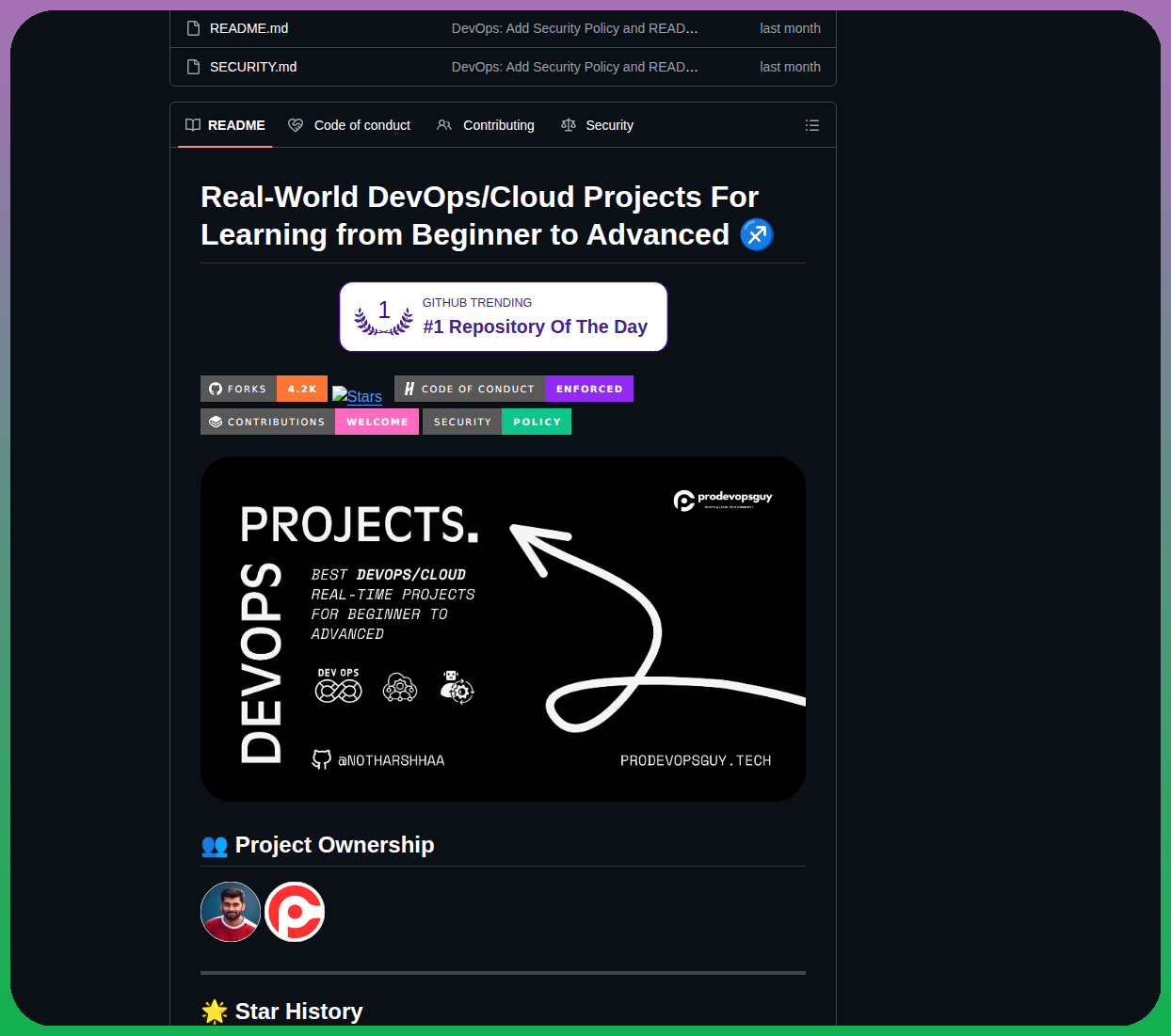Click the star emoji beside Star History
This screenshot has width=1171, height=1036.
[x=215, y=1012]
